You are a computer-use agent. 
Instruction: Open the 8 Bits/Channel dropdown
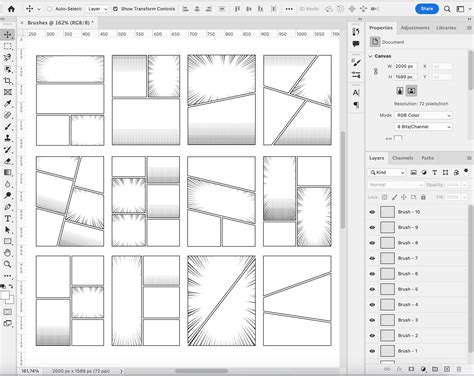(423, 127)
